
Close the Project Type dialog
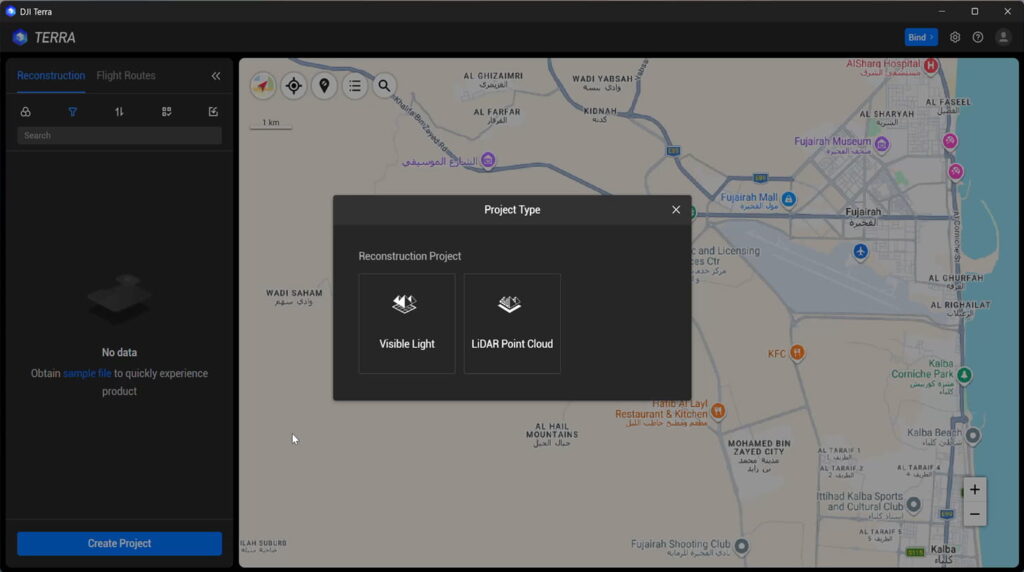676,210
